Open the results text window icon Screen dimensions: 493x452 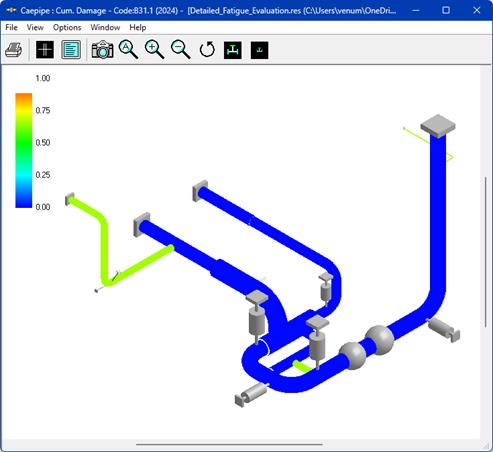[71, 50]
